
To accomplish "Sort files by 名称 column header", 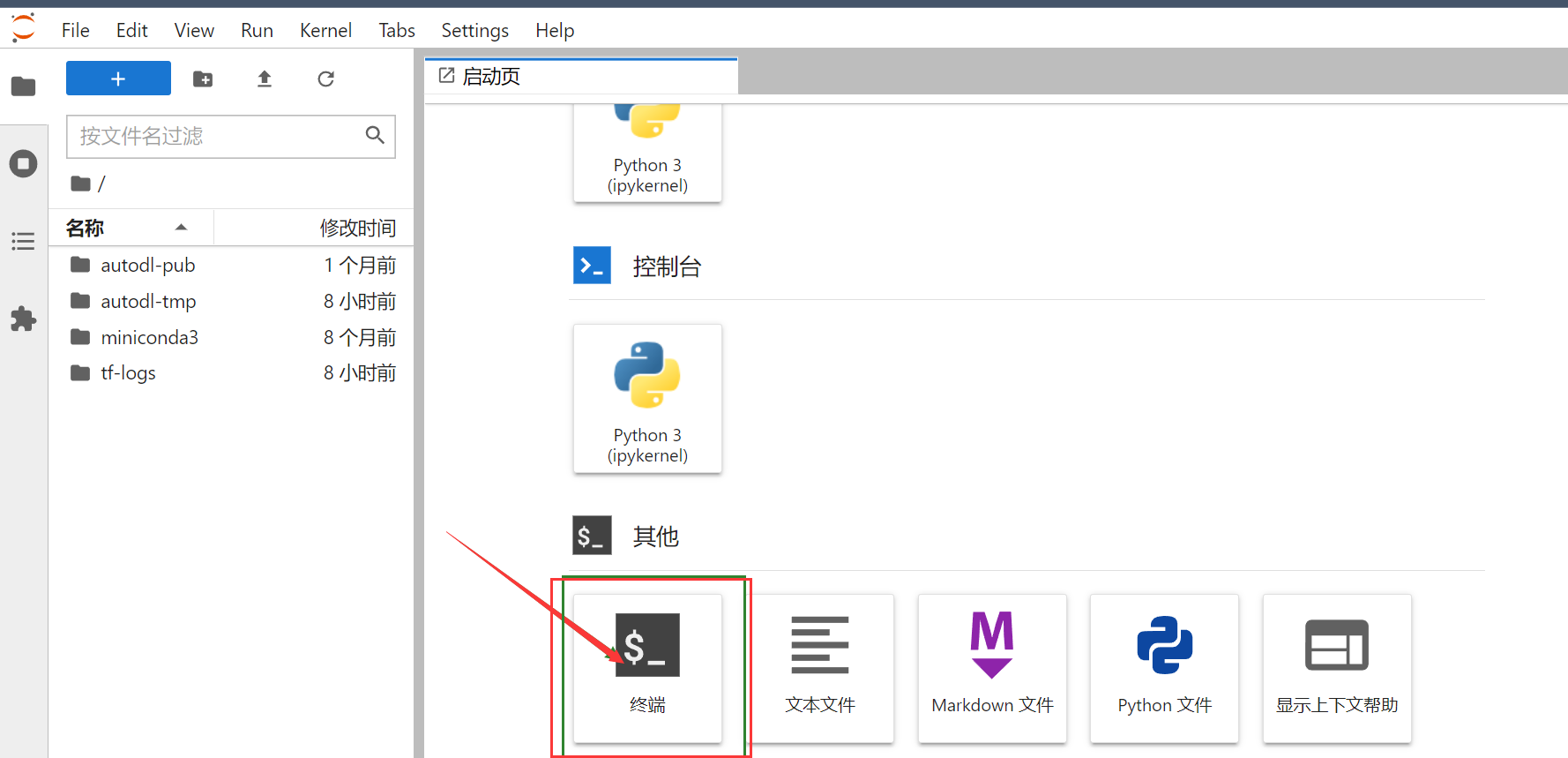I will coord(131,228).
